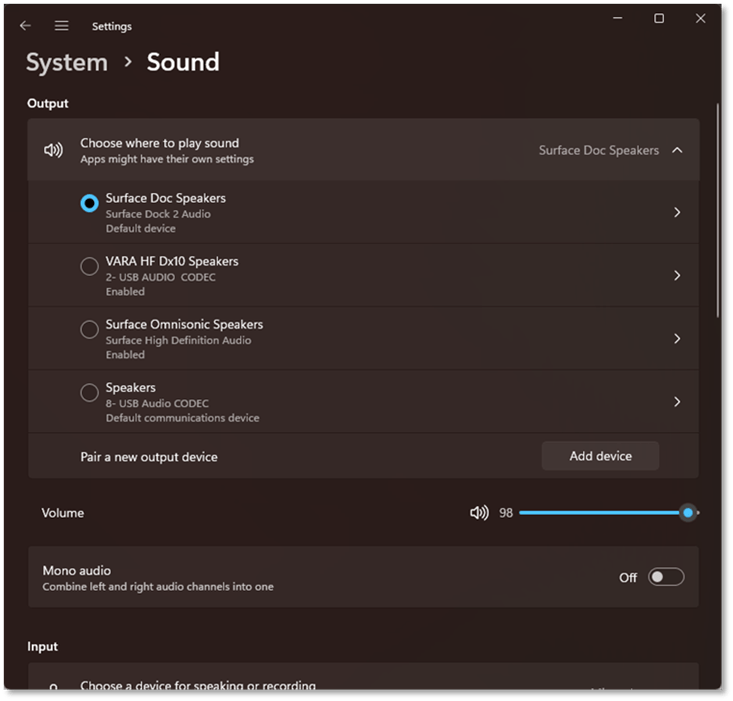Click the Sound breadcrumb title
This screenshot has height=701, width=733.
pyautogui.click(x=183, y=62)
